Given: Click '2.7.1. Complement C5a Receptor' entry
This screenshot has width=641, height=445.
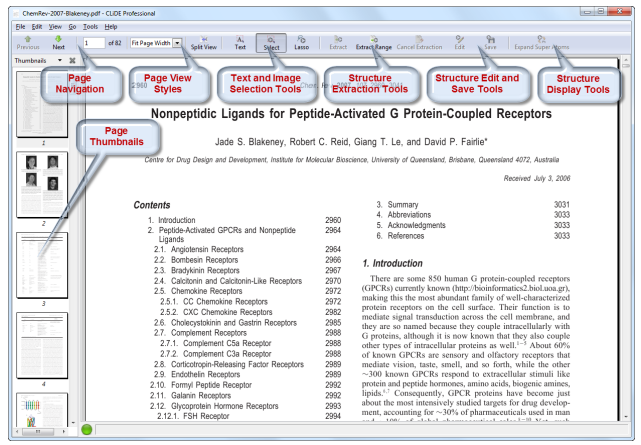Looking at the screenshot, I should pos(215,344).
